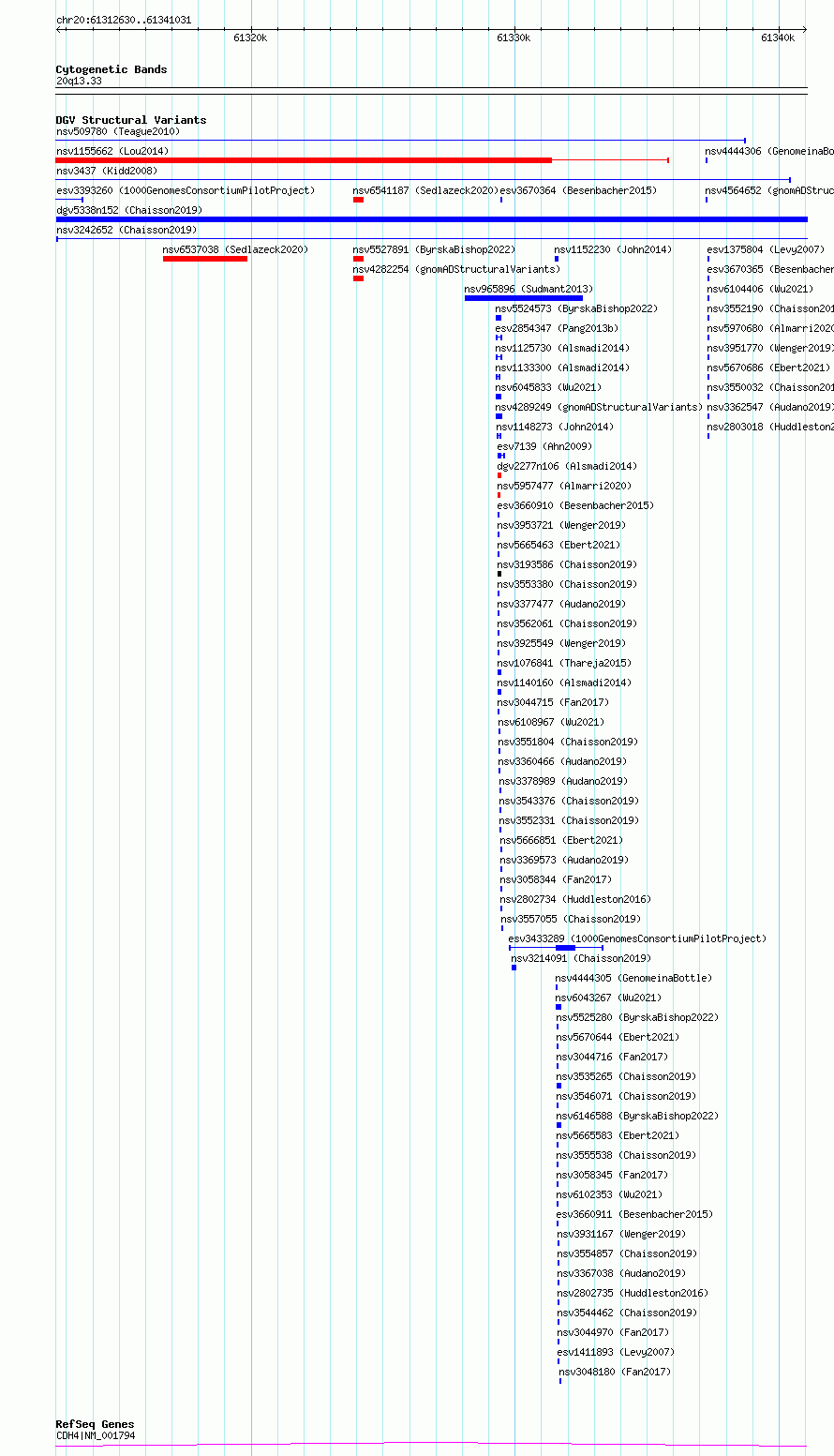834x1456 pixels.
Task: Click nsv5957477 (Almarri2020) label
Action: pyautogui.click(x=564, y=486)
